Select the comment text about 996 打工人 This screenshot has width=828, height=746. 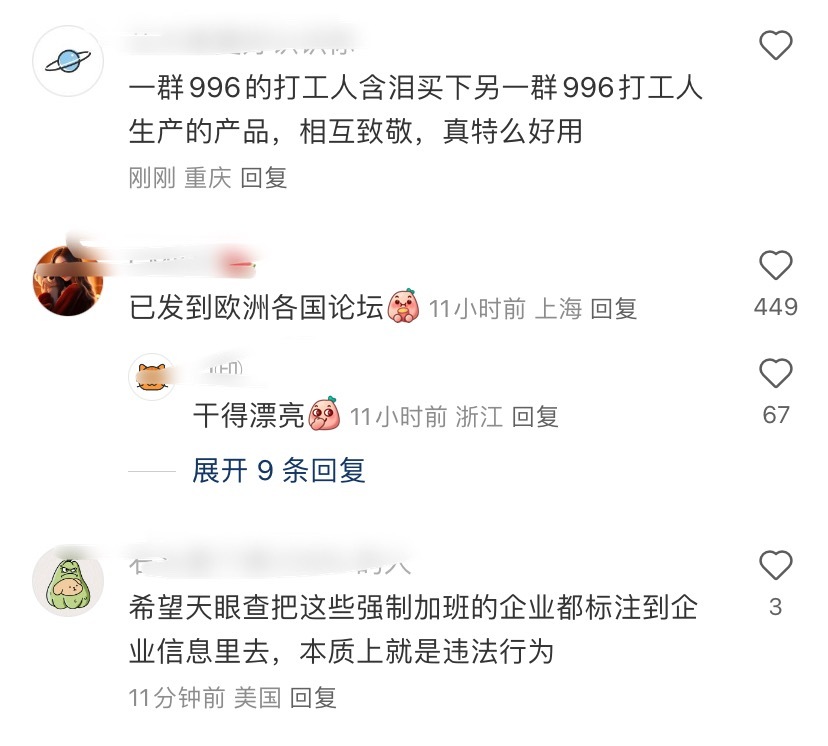[x=416, y=109]
